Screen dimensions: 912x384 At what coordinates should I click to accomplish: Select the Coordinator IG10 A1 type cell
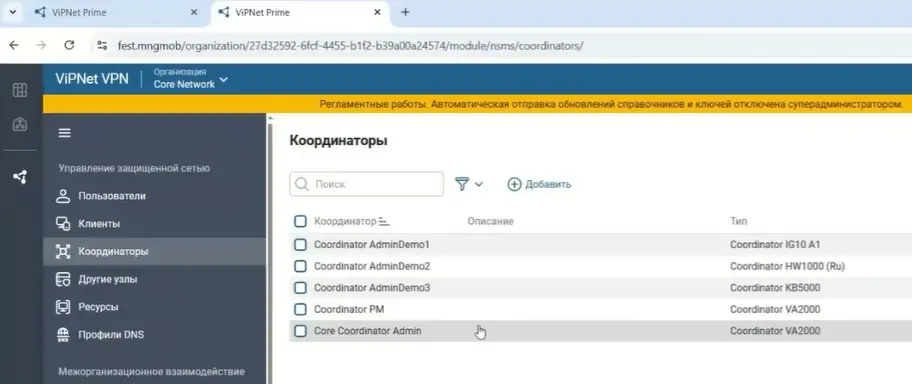(775, 245)
